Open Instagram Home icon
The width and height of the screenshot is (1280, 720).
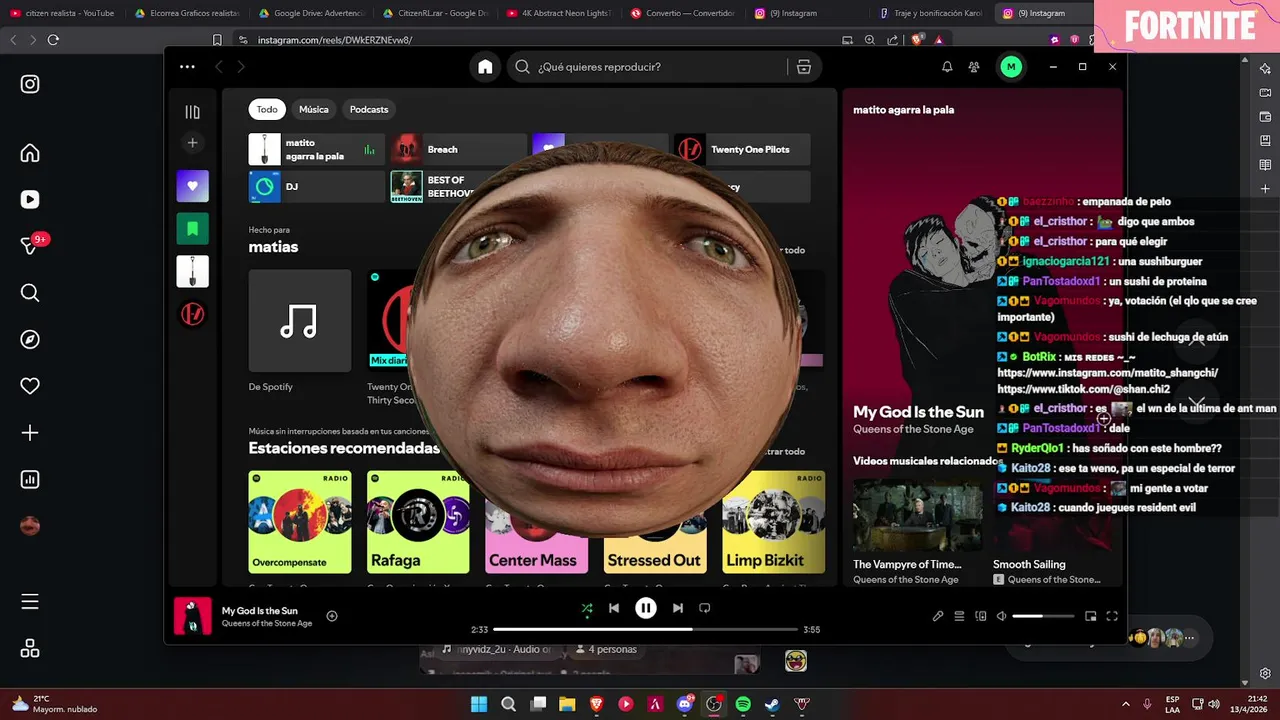pos(30,153)
